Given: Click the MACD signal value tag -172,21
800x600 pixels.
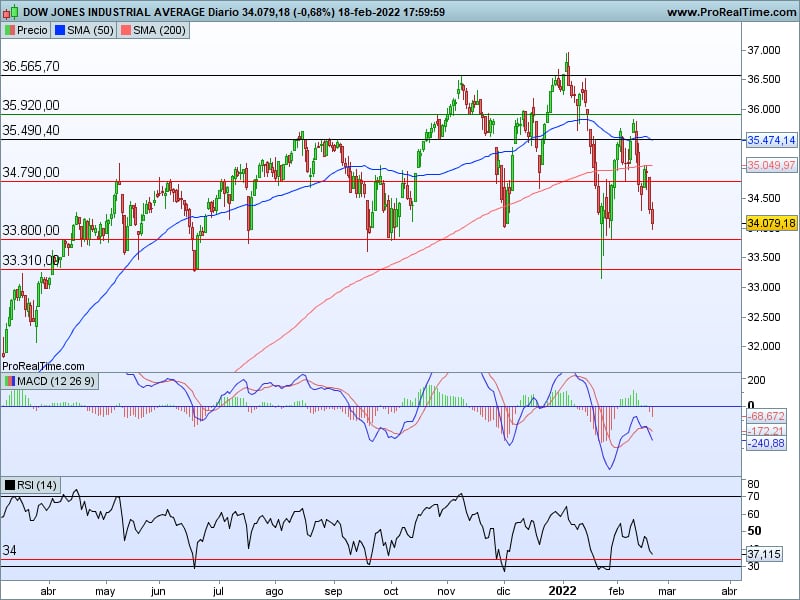Looking at the screenshot, I should pyautogui.click(x=766, y=432).
